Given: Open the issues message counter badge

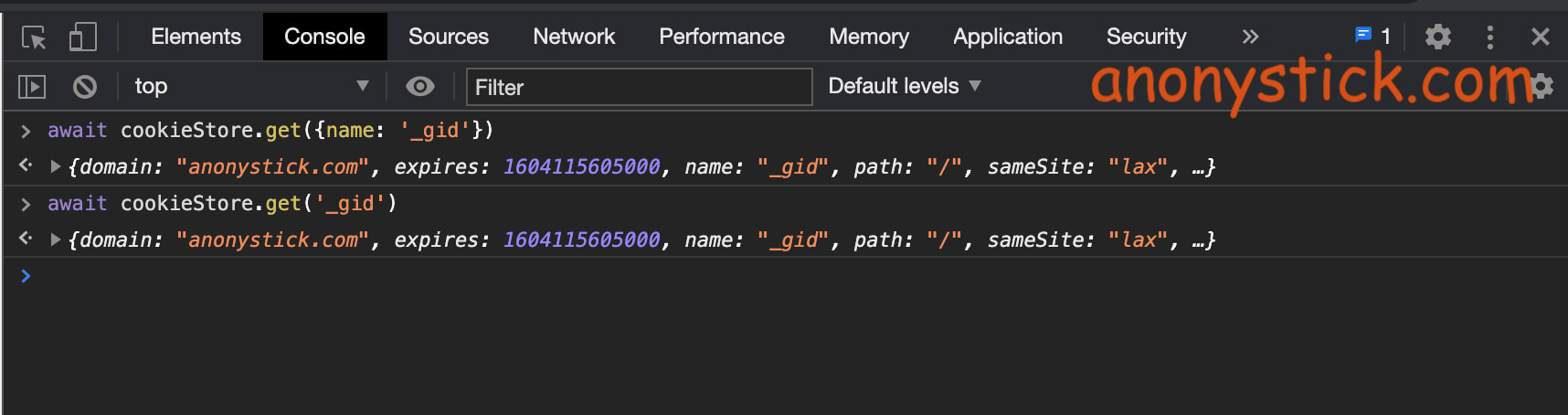Looking at the screenshot, I should [x=1372, y=37].
